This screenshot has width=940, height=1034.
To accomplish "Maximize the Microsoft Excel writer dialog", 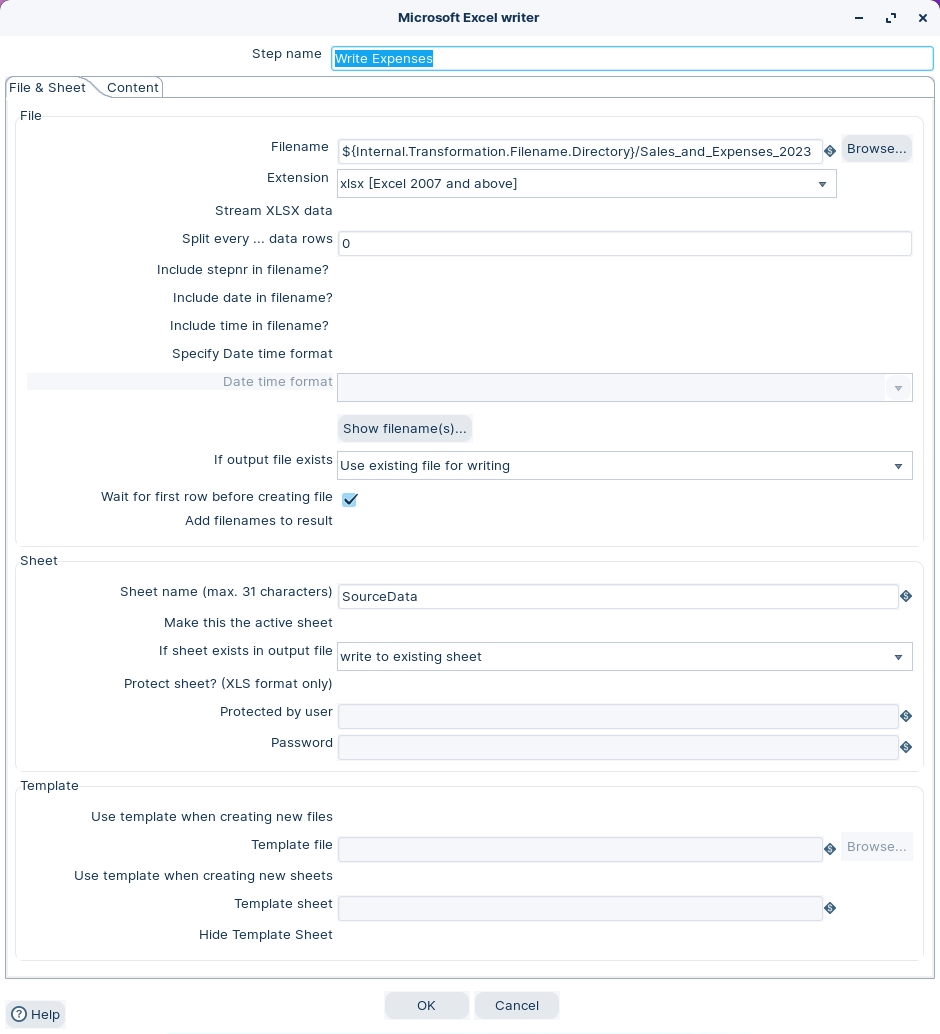I will point(890,18).
